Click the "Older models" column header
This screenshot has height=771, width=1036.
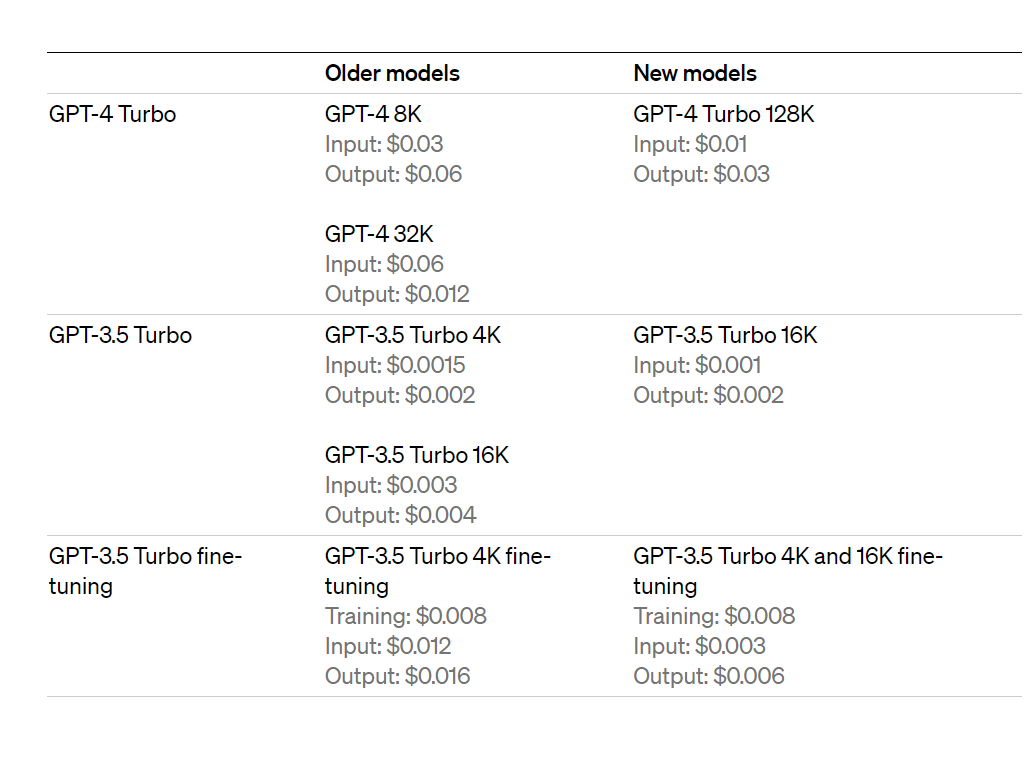[x=392, y=73]
